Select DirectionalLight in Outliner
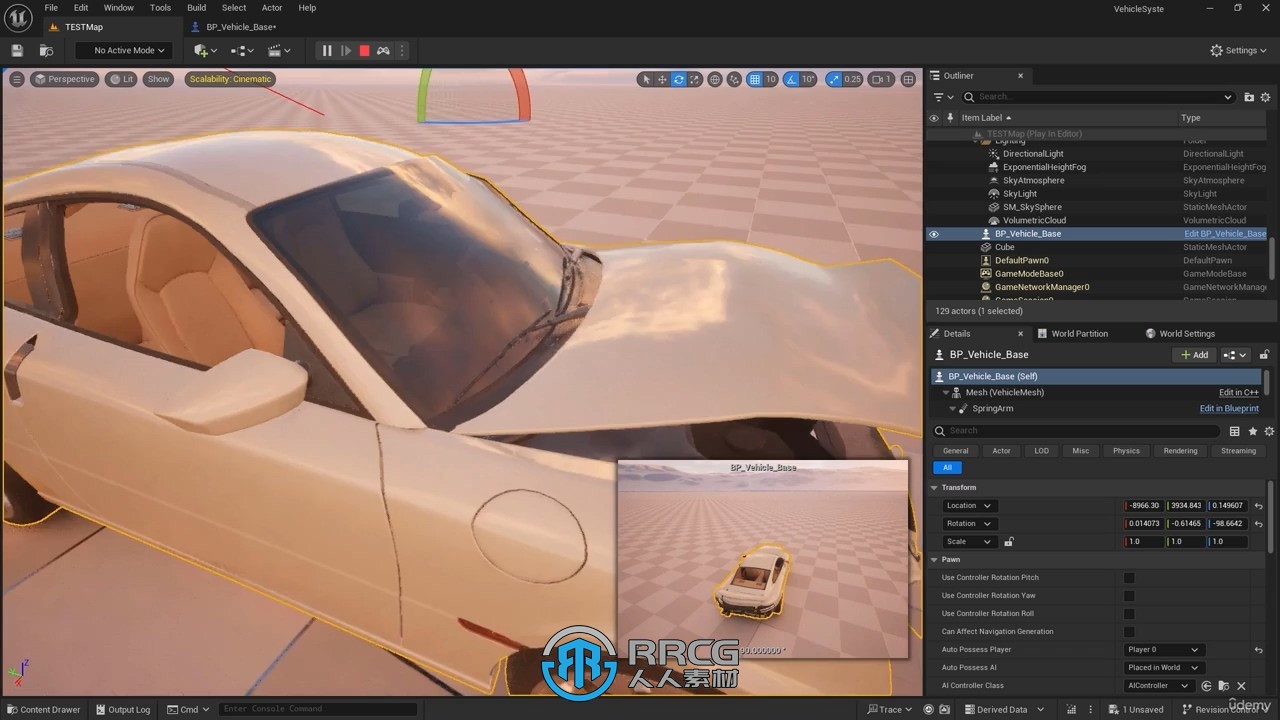Image resolution: width=1280 pixels, height=720 pixels. click(x=1033, y=154)
